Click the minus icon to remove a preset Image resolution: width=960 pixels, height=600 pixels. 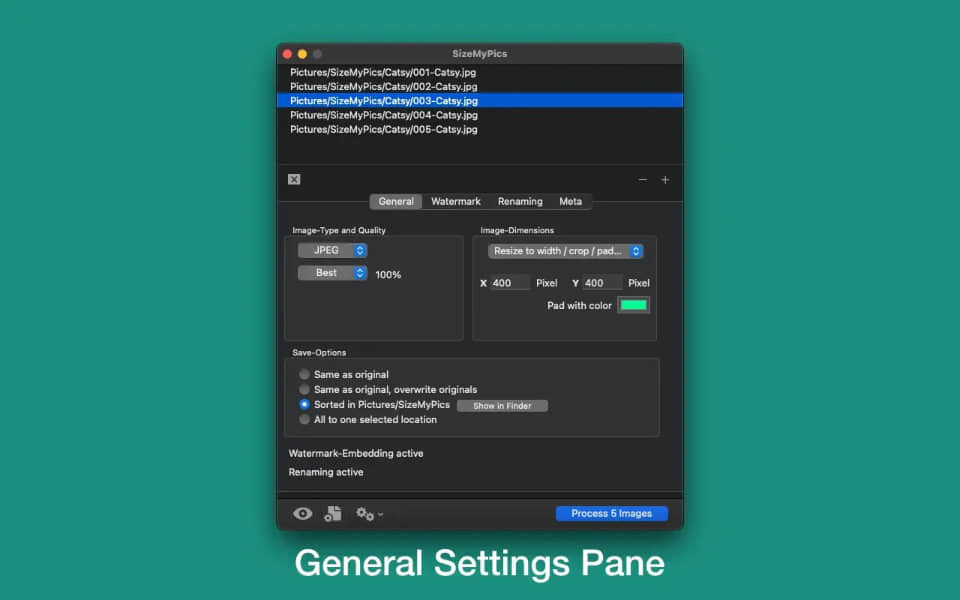[643, 179]
